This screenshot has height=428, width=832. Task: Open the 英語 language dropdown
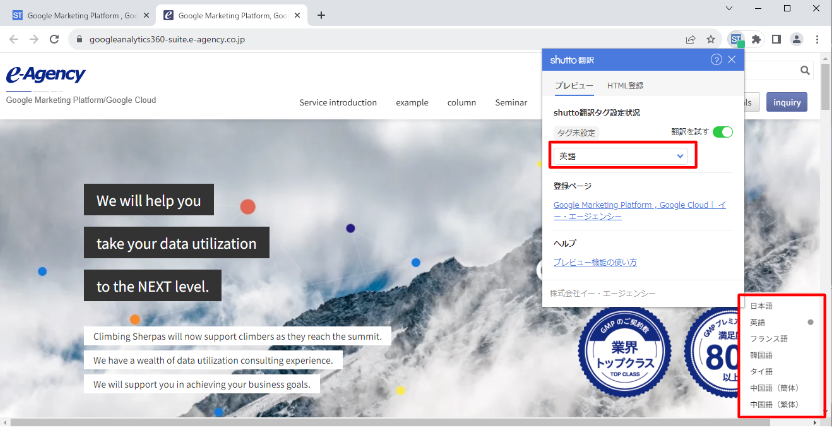(620, 156)
